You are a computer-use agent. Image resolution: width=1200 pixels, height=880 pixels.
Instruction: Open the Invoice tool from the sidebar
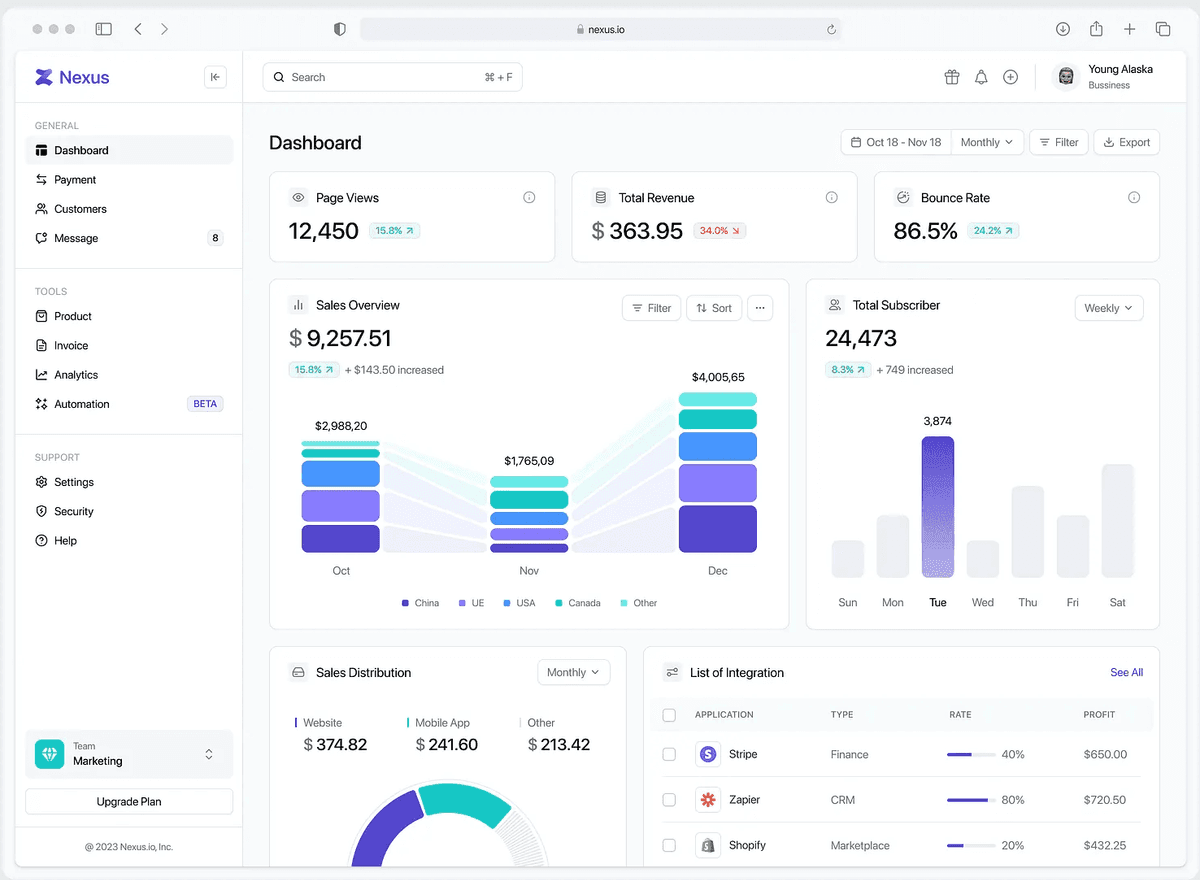coord(70,345)
